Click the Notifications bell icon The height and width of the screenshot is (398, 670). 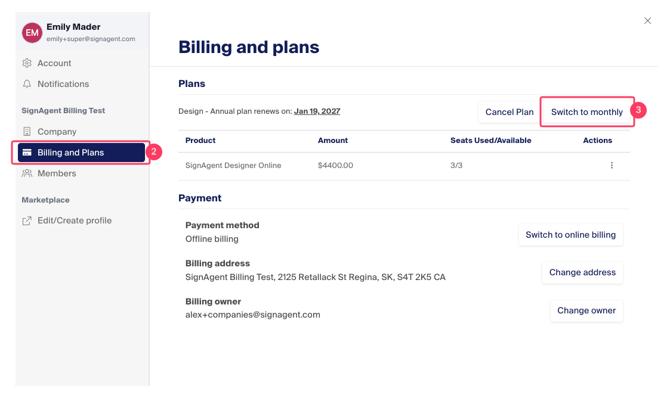coord(27,84)
